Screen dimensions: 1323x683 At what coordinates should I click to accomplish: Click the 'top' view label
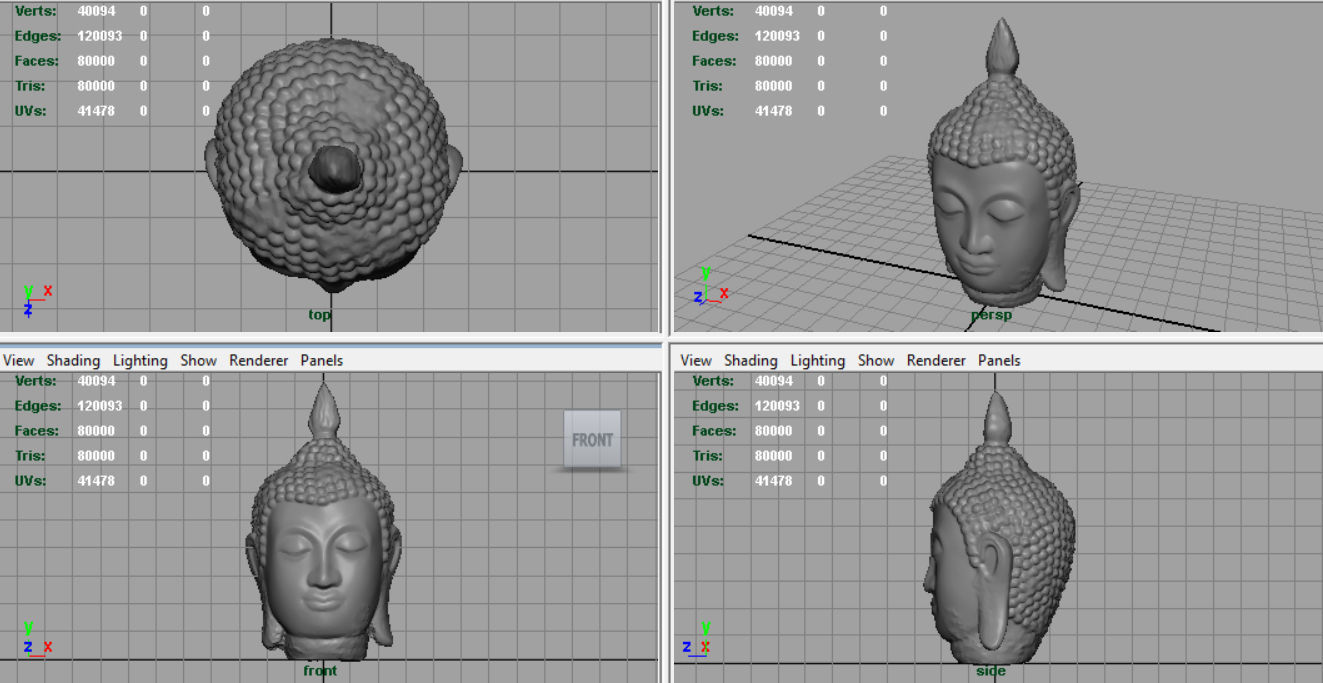tap(319, 314)
